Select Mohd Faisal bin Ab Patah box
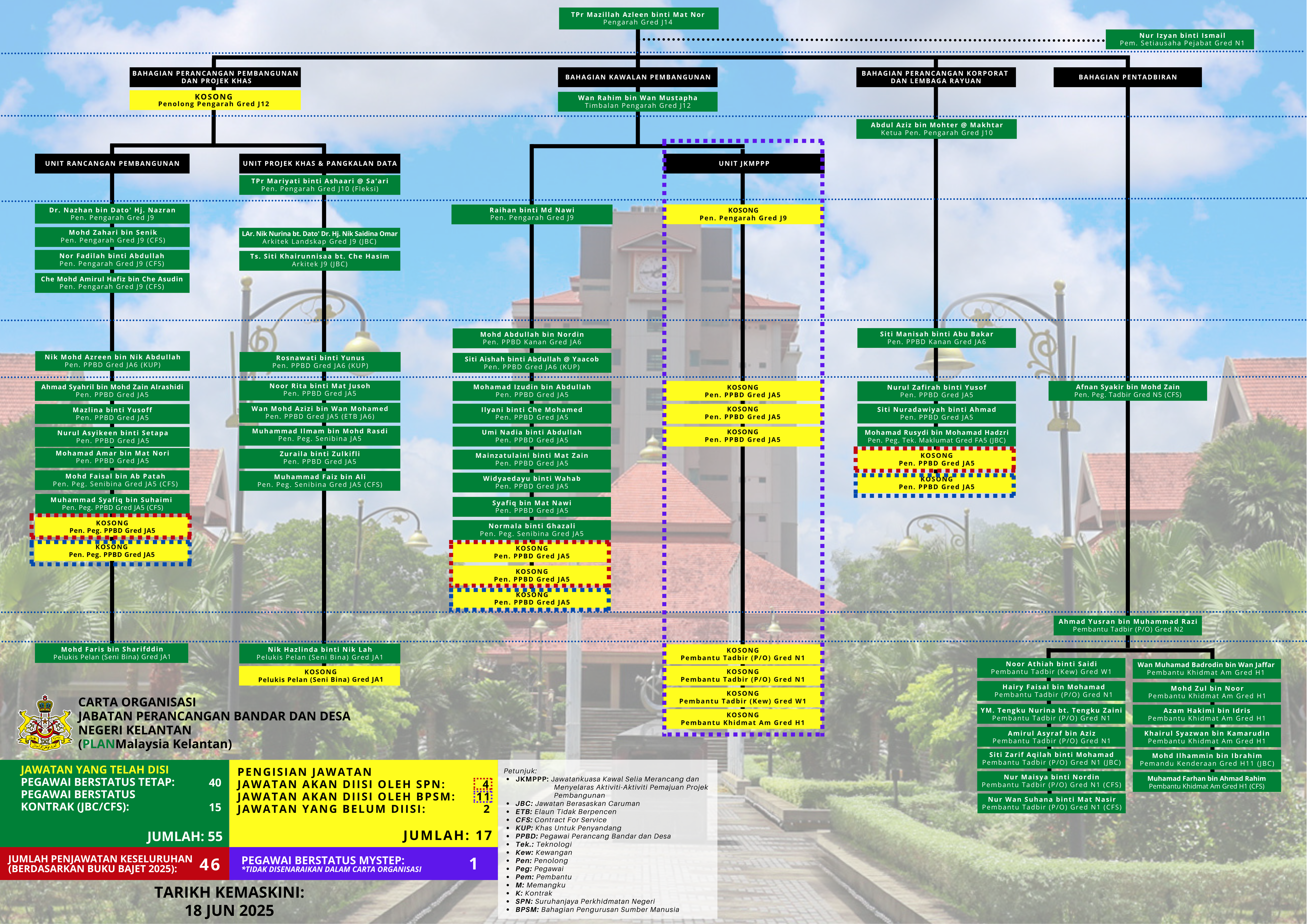The width and height of the screenshot is (1307, 924). point(112,480)
